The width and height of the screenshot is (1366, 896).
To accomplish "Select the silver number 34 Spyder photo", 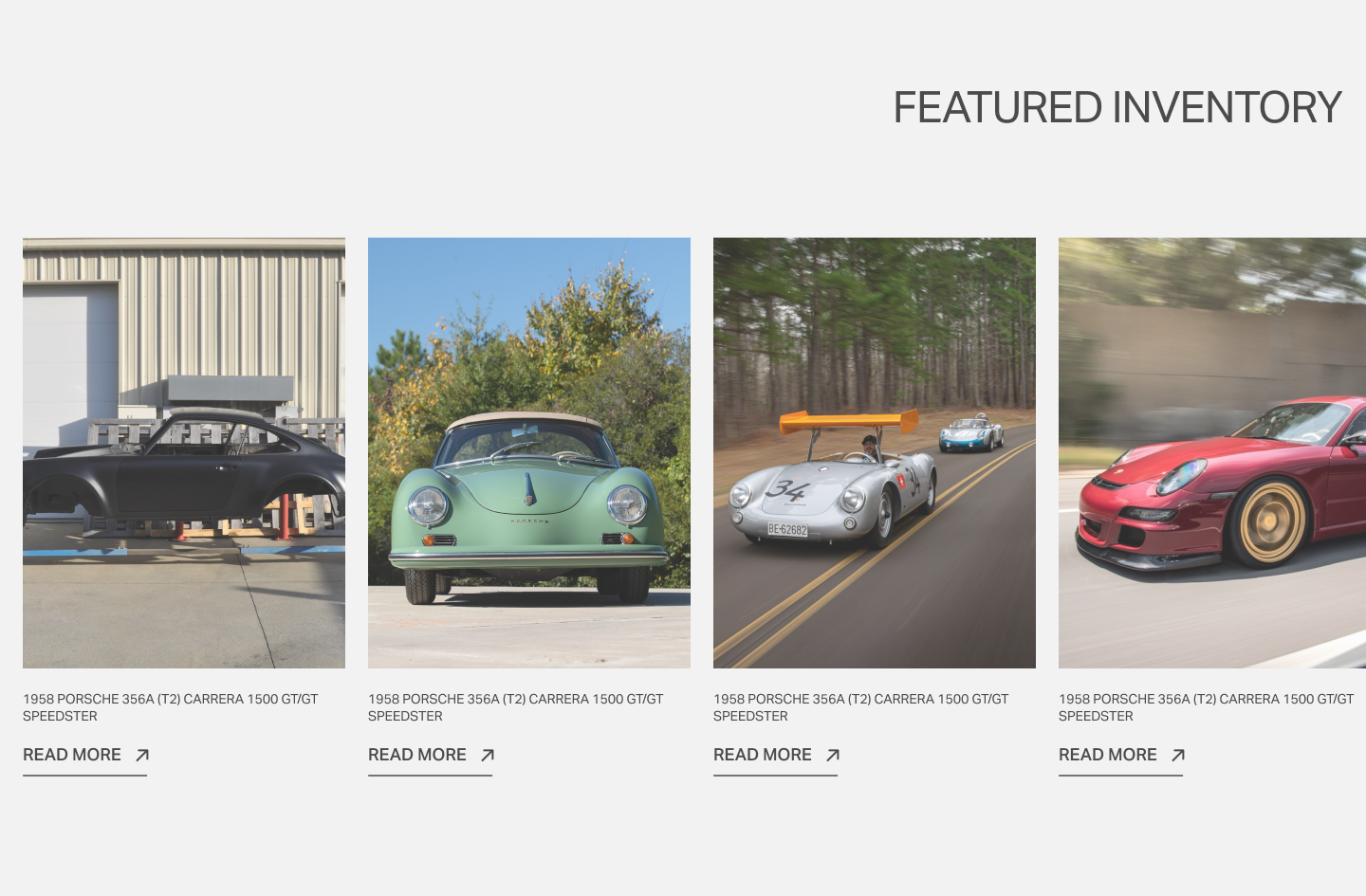I will [875, 453].
